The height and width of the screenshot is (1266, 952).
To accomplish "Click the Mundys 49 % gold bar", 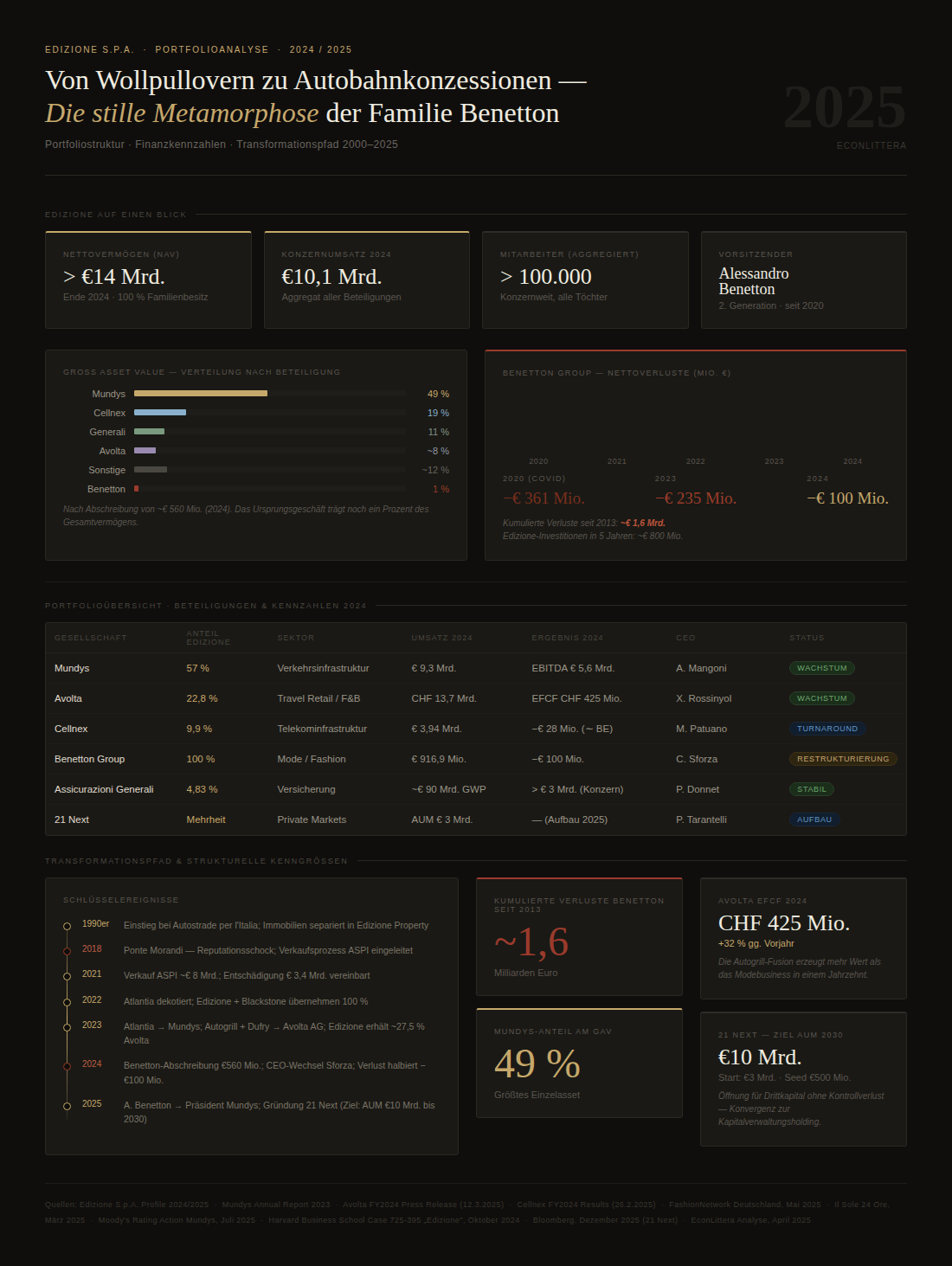I will click(x=201, y=394).
